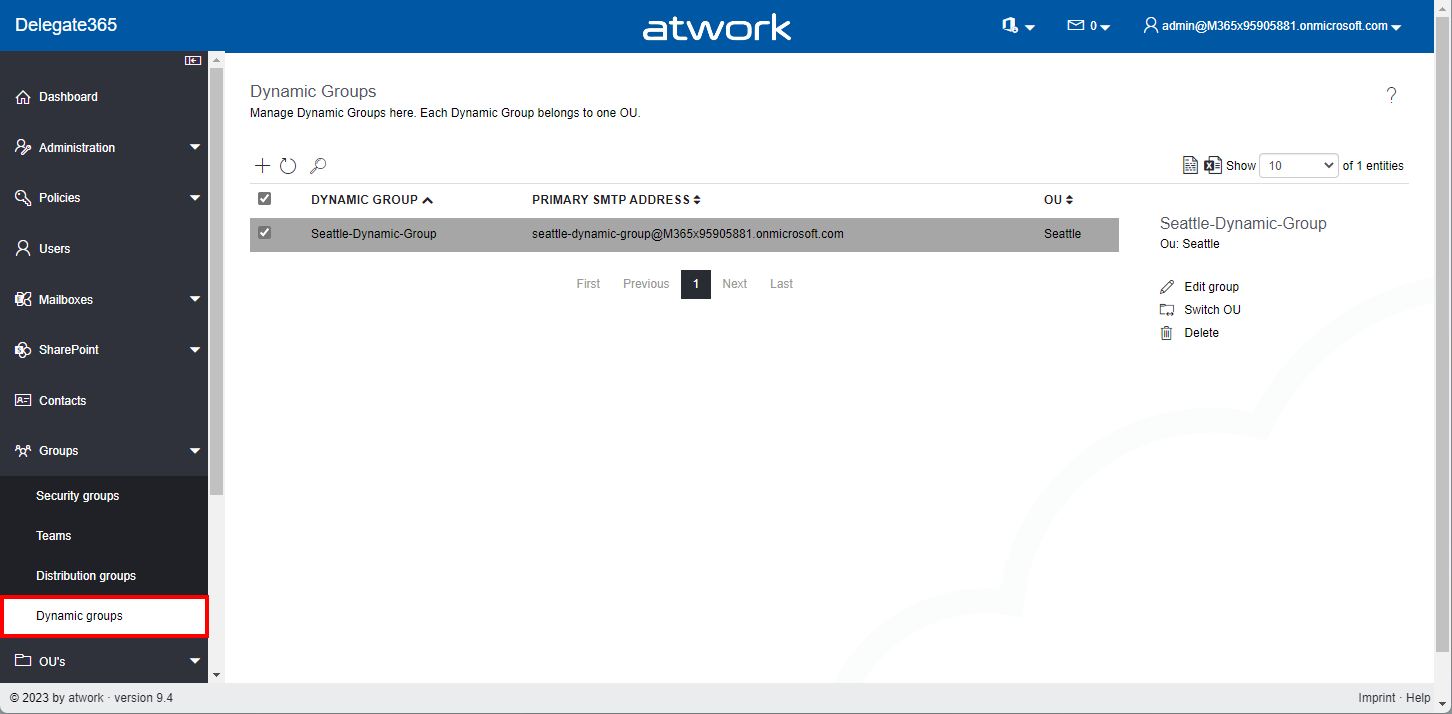This screenshot has width=1452, height=714.
Task: Click the SharePoint sidebar icon
Action: click(24, 350)
